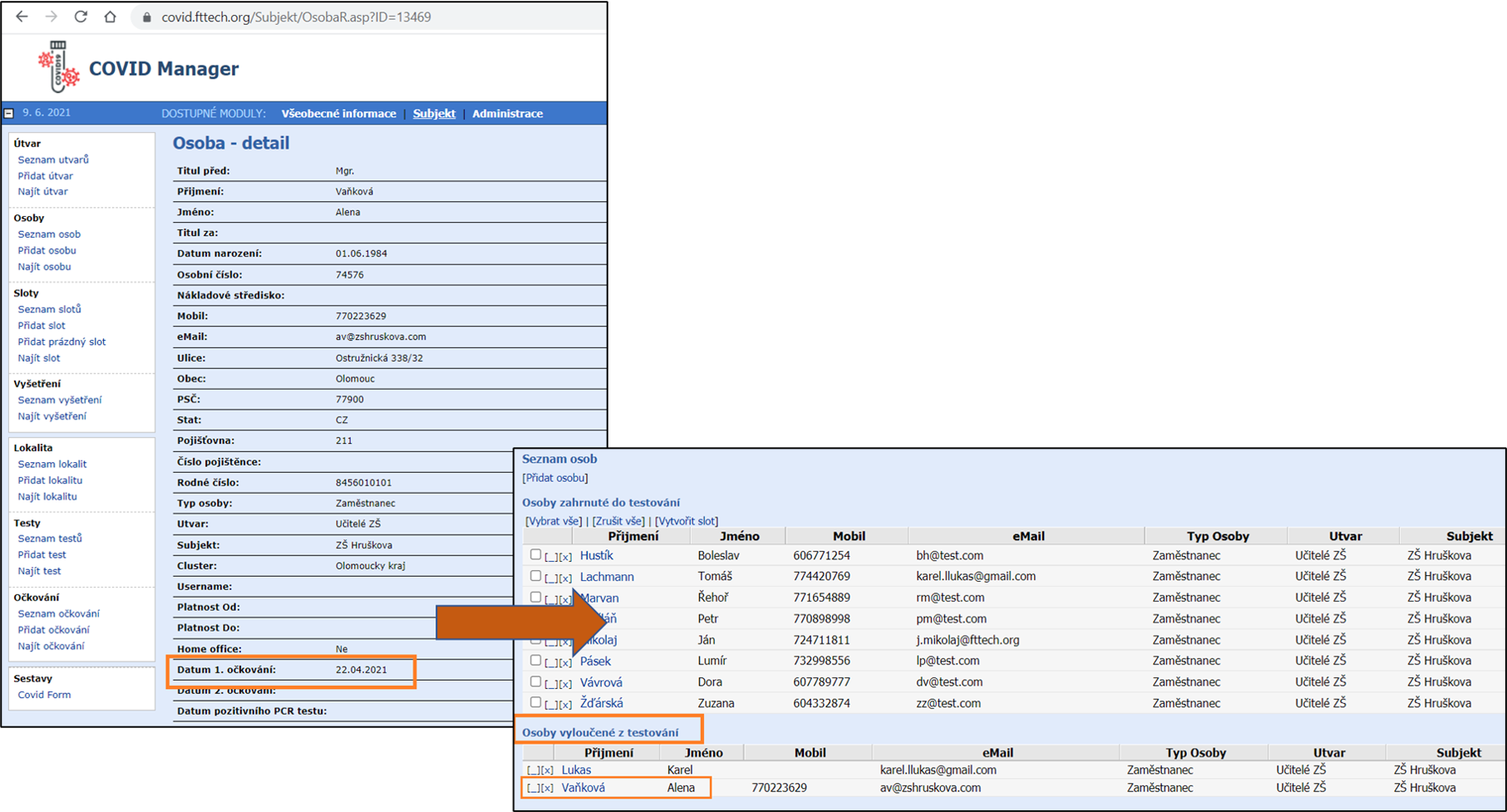The image size is (1507, 812).
Task: Click the [_] edit icon for Lukas
Action: tap(533, 770)
